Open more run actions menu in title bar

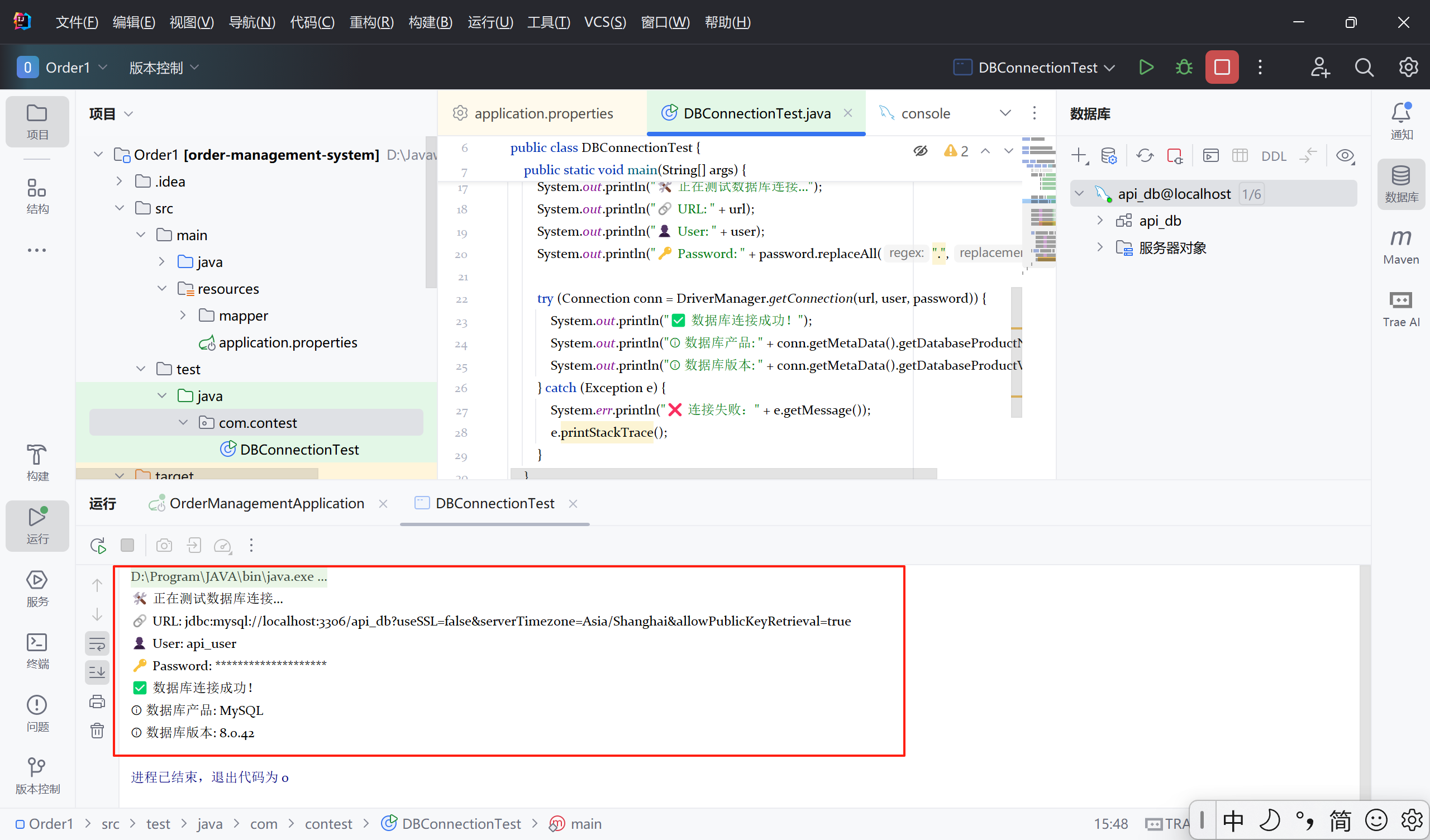tap(1260, 68)
